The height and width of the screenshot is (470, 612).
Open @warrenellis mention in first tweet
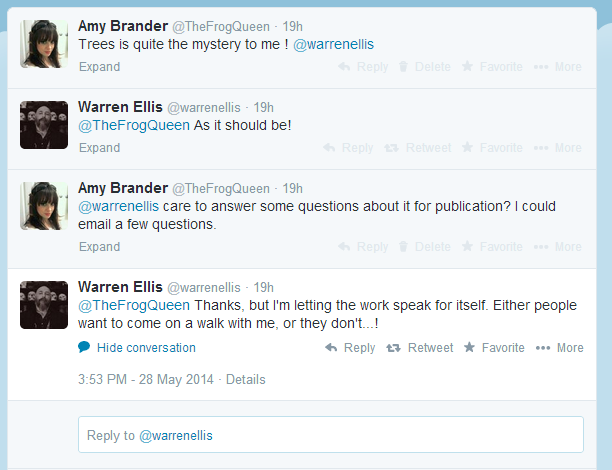[333, 44]
